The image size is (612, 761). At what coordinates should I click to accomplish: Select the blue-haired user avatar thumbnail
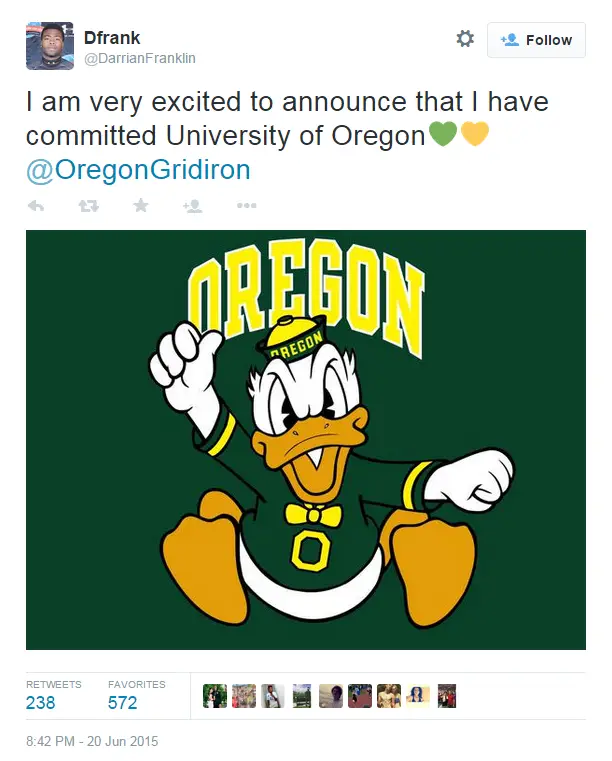(x=418, y=696)
